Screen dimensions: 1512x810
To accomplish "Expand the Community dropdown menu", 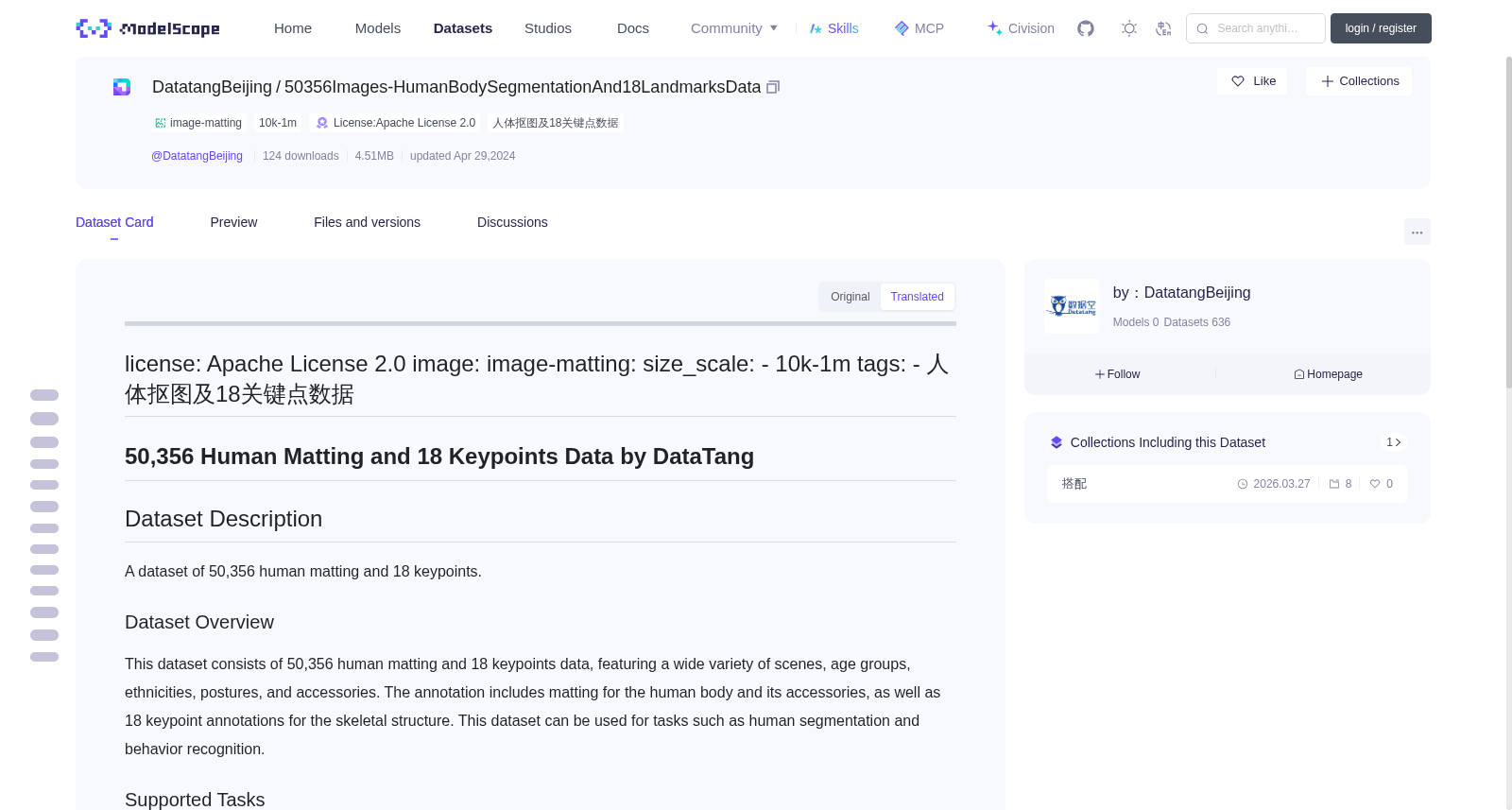I will 734,28.
